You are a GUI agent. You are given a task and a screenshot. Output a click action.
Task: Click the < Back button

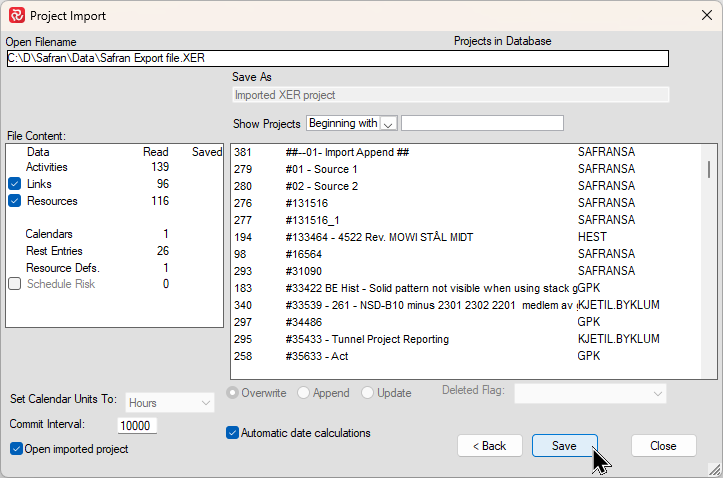490,446
